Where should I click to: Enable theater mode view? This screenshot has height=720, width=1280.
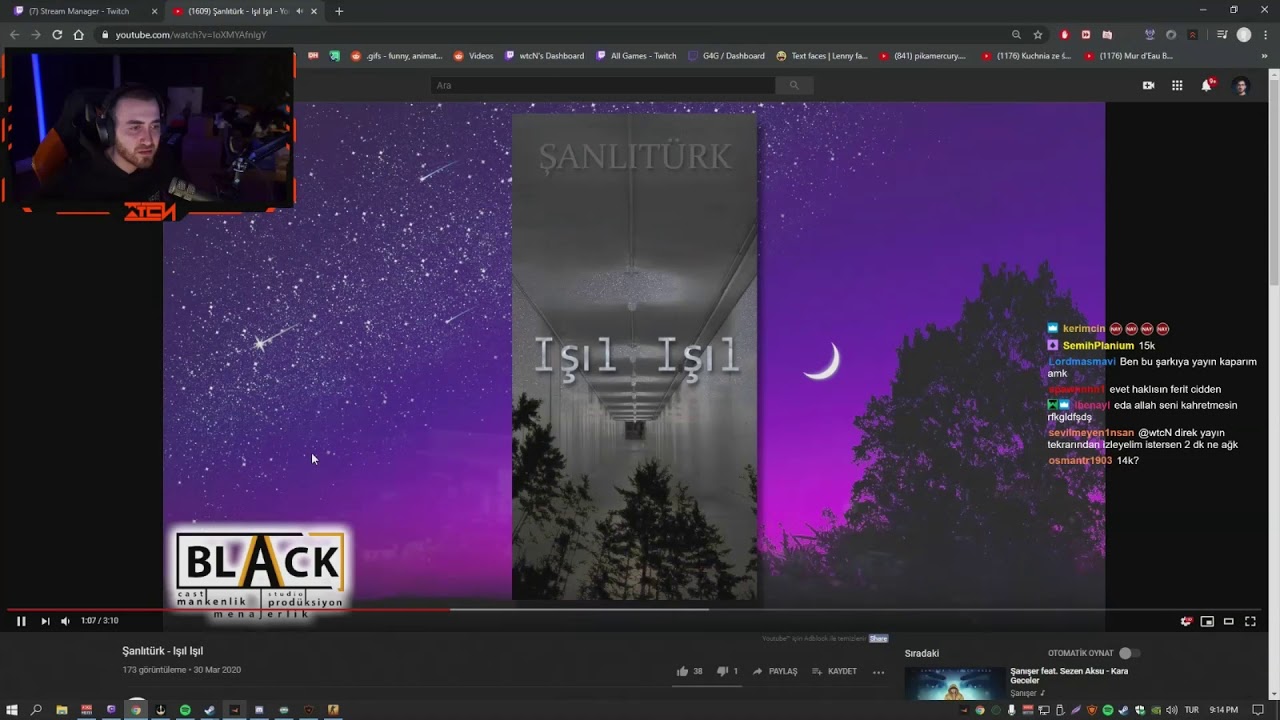coord(1229,621)
